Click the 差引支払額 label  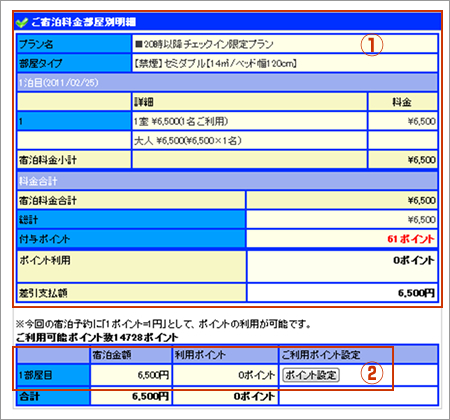(43, 293)
